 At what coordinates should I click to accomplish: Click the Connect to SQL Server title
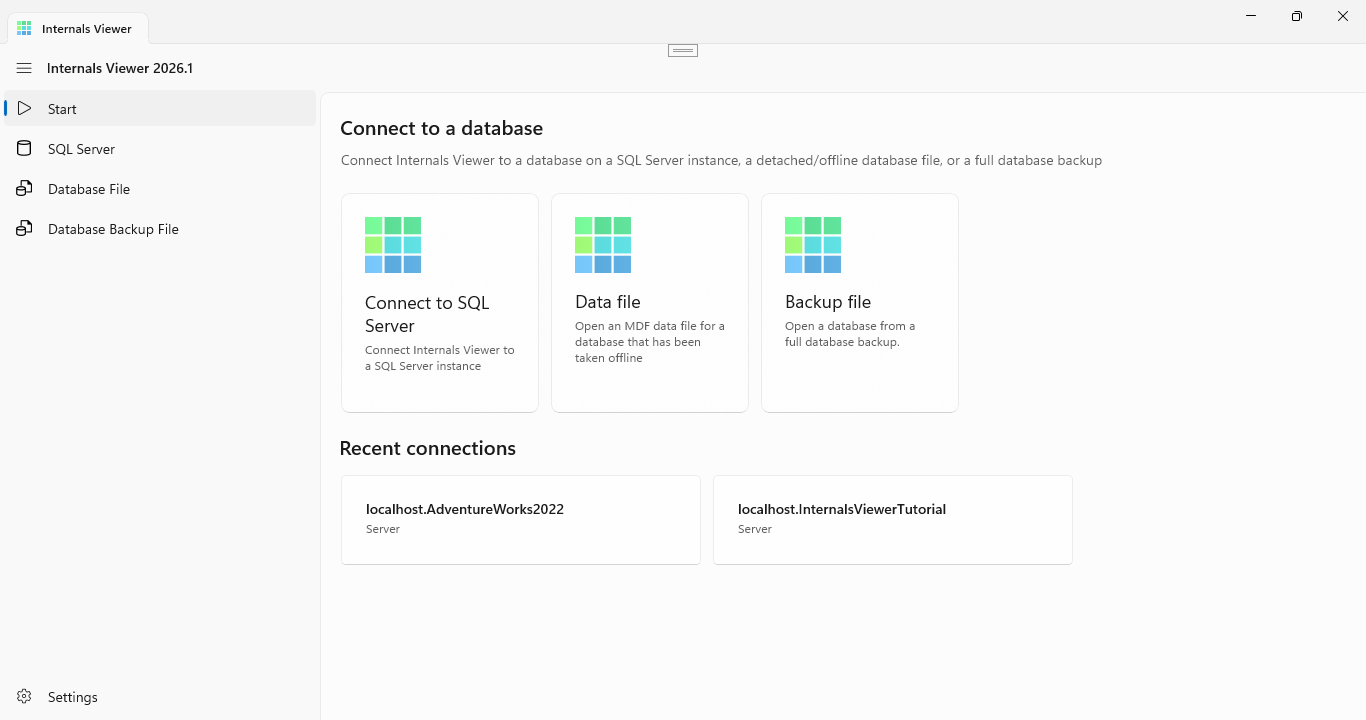(427, 314)
